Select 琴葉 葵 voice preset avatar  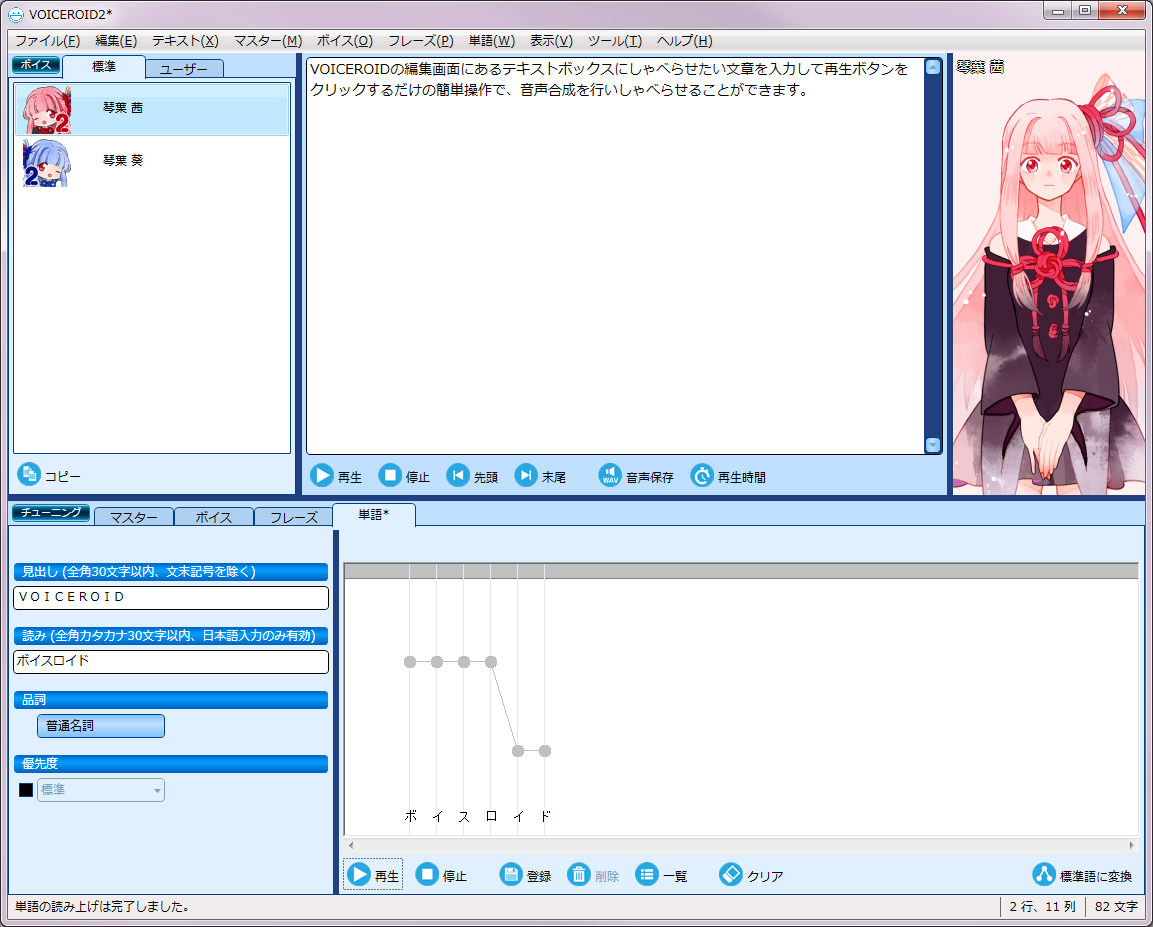click(x=47, y=162)
